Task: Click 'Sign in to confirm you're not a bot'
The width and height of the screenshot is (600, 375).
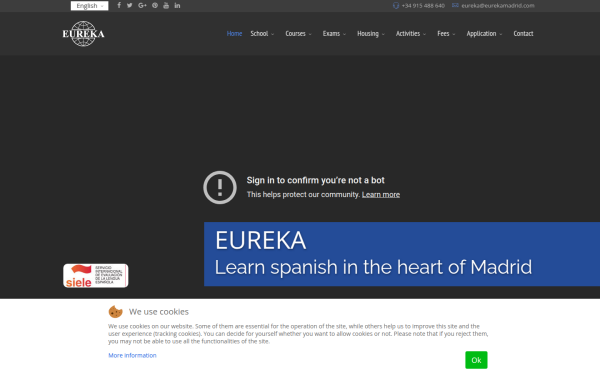Action: [315, 180]
